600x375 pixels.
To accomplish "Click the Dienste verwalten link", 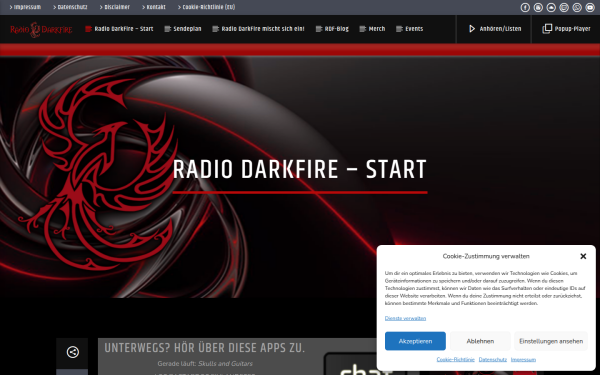I will coord(405,318).
